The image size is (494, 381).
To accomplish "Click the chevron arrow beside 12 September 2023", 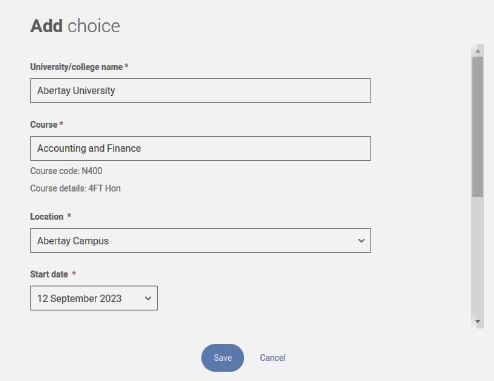I will 148,298.
